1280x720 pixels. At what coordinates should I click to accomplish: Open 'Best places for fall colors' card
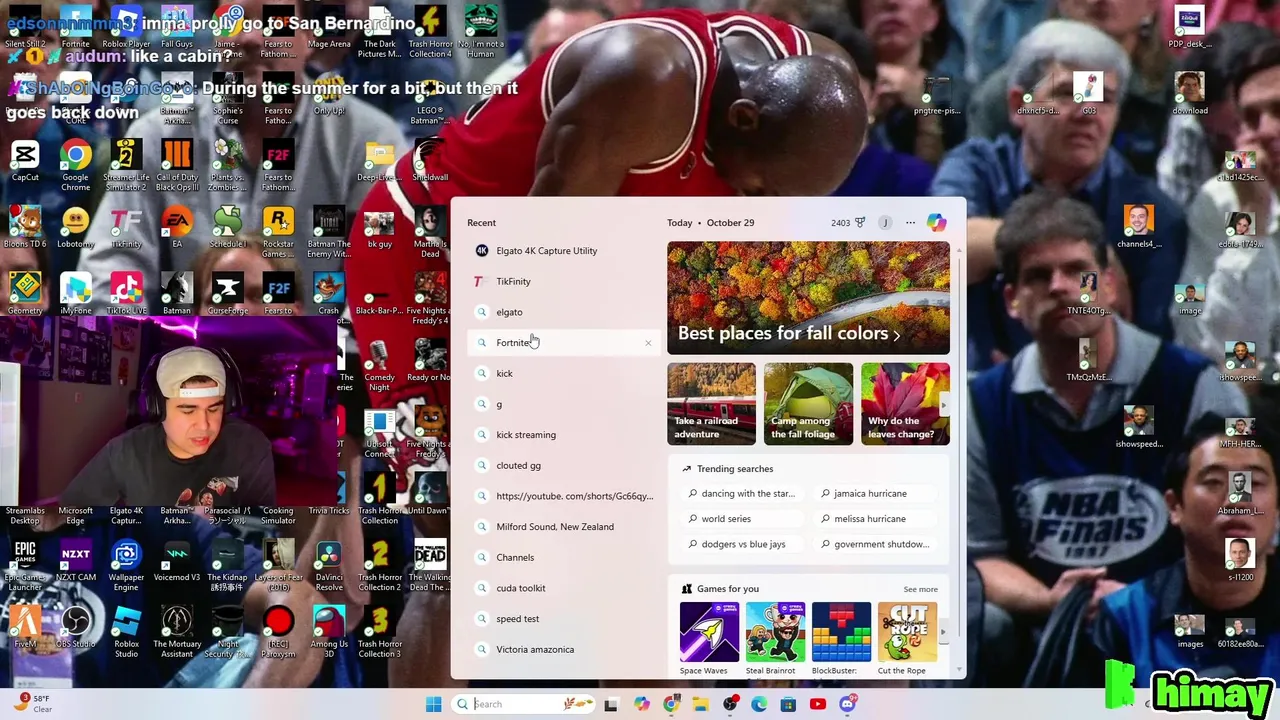808,298
